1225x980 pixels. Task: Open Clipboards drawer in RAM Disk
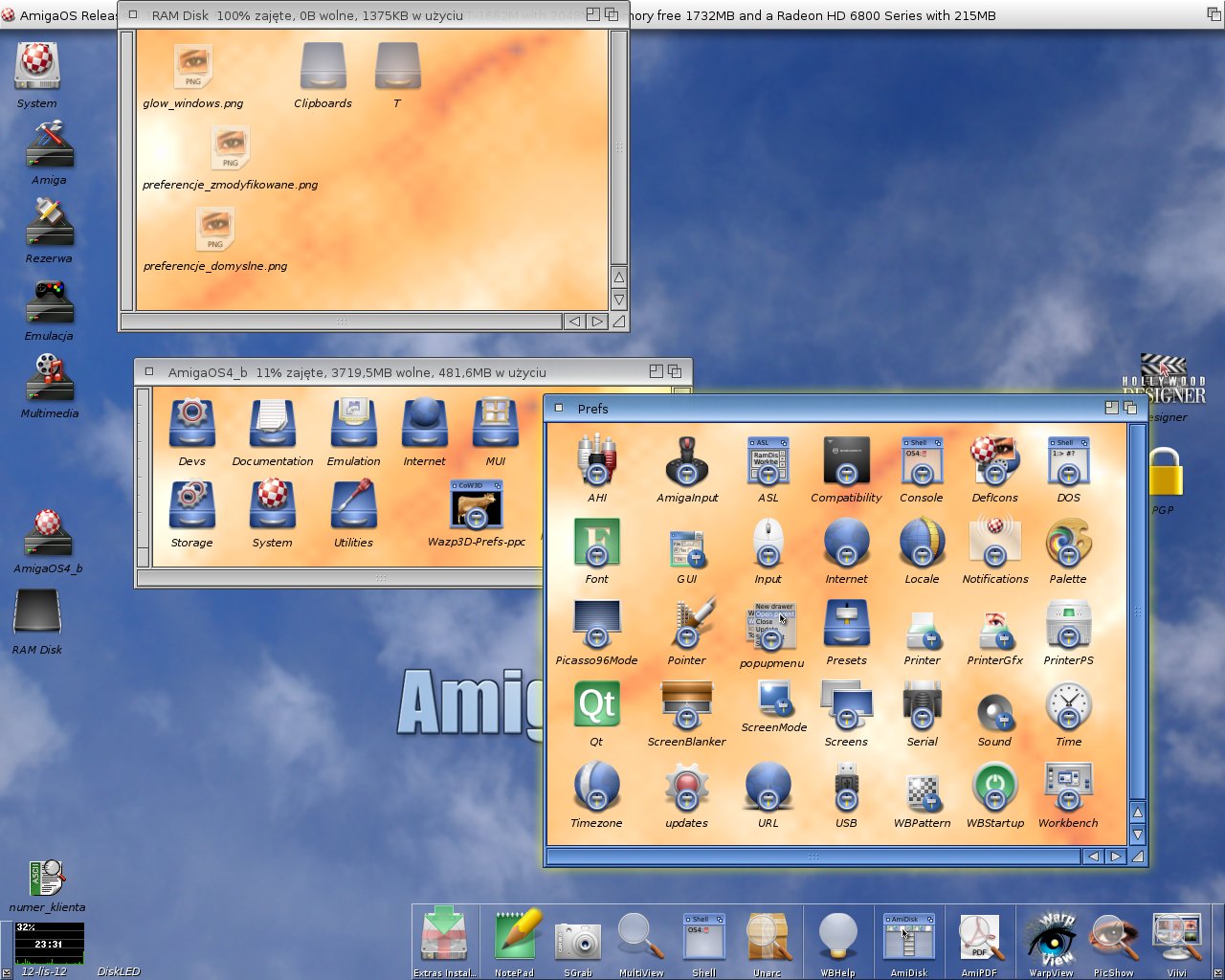(323, 67)
